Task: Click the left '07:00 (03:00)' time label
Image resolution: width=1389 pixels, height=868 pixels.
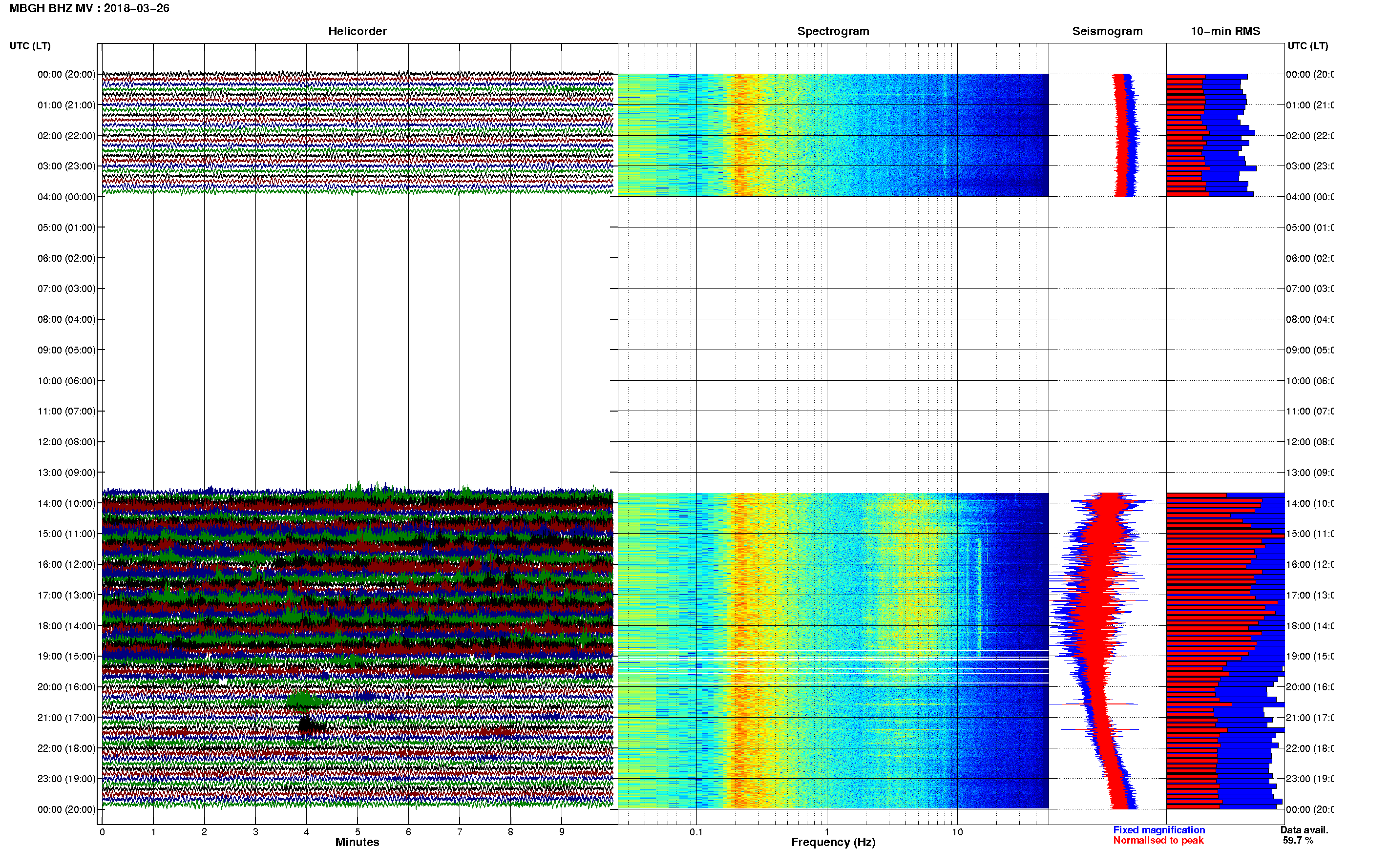Action: [66, 289]
